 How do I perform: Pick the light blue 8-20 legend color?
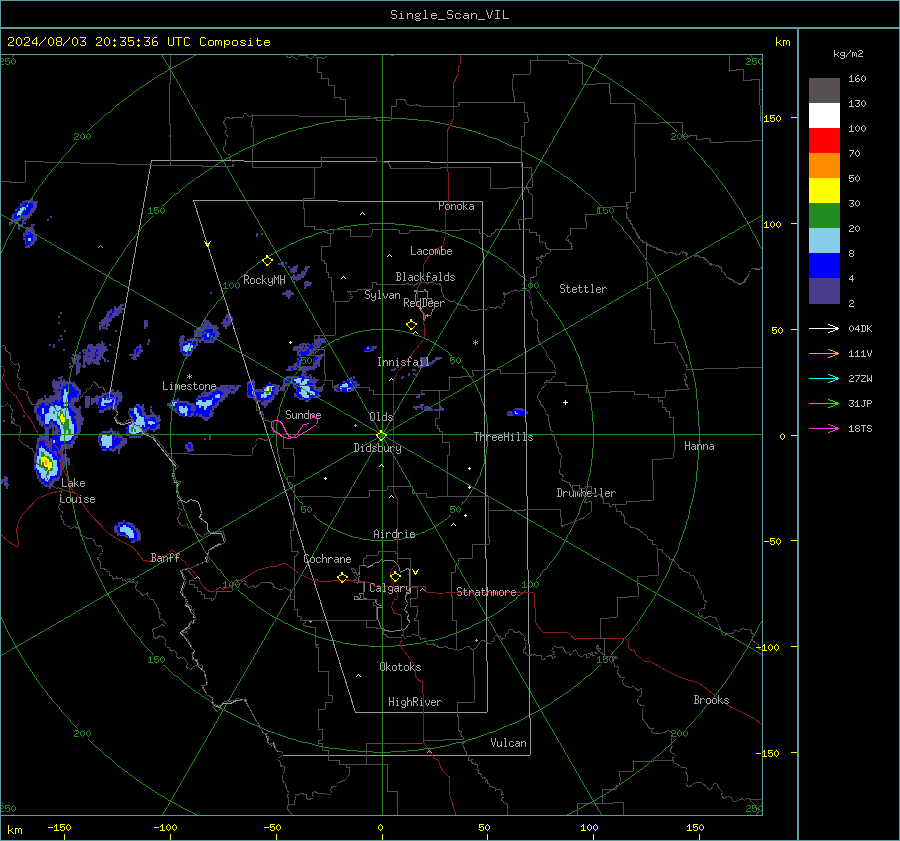(x=824, y=241)
